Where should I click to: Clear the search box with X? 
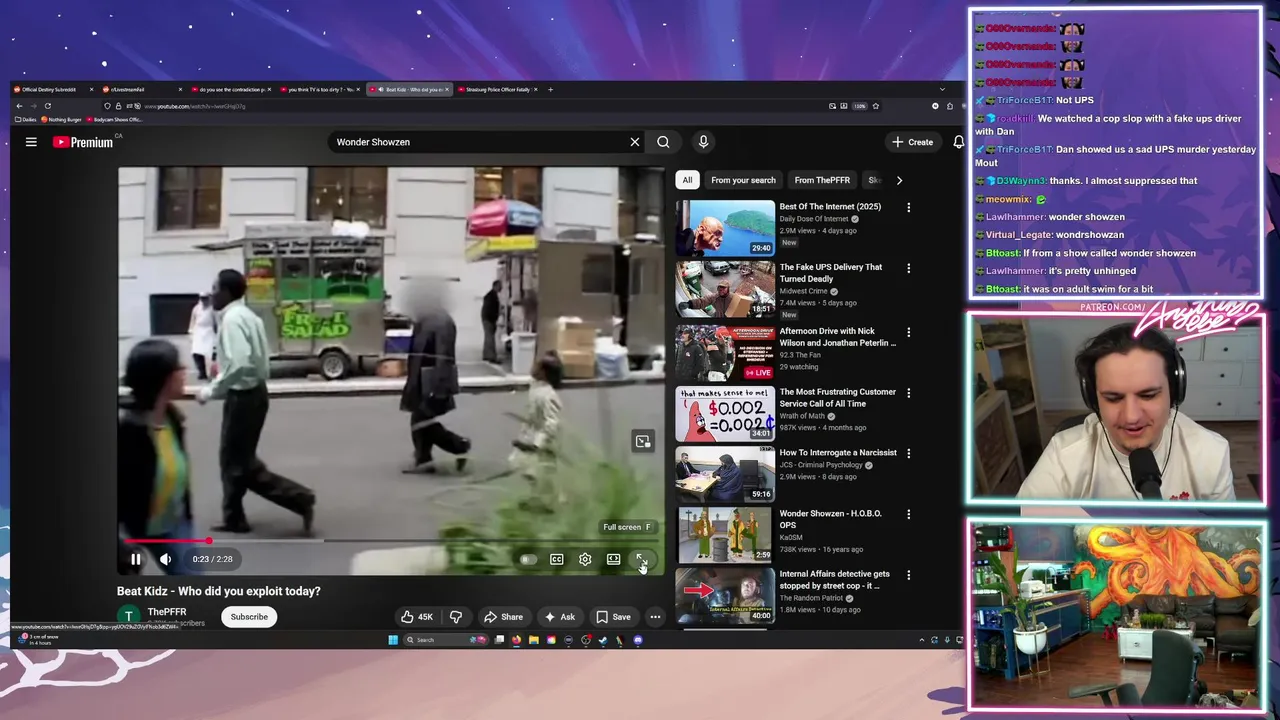click(634, 142)
